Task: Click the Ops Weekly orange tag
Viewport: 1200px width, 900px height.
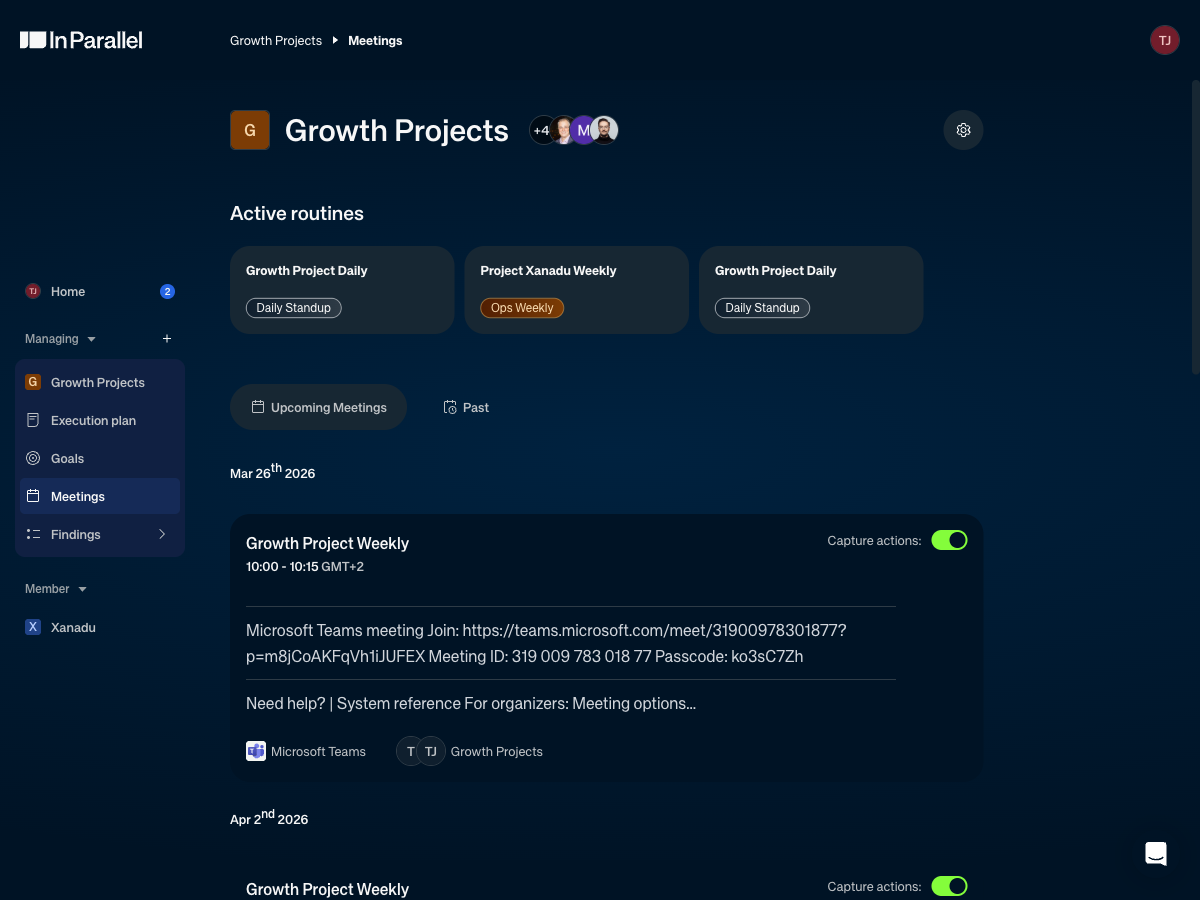Action: [522, 308]
